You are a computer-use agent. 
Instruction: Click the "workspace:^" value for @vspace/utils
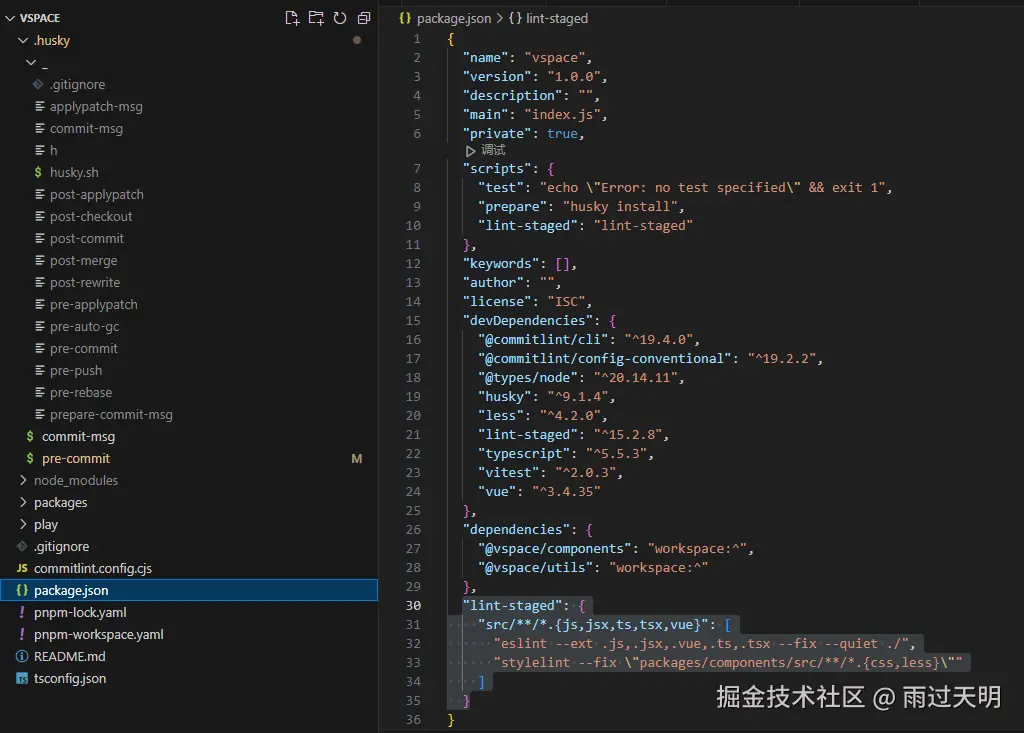pos(658,567)
